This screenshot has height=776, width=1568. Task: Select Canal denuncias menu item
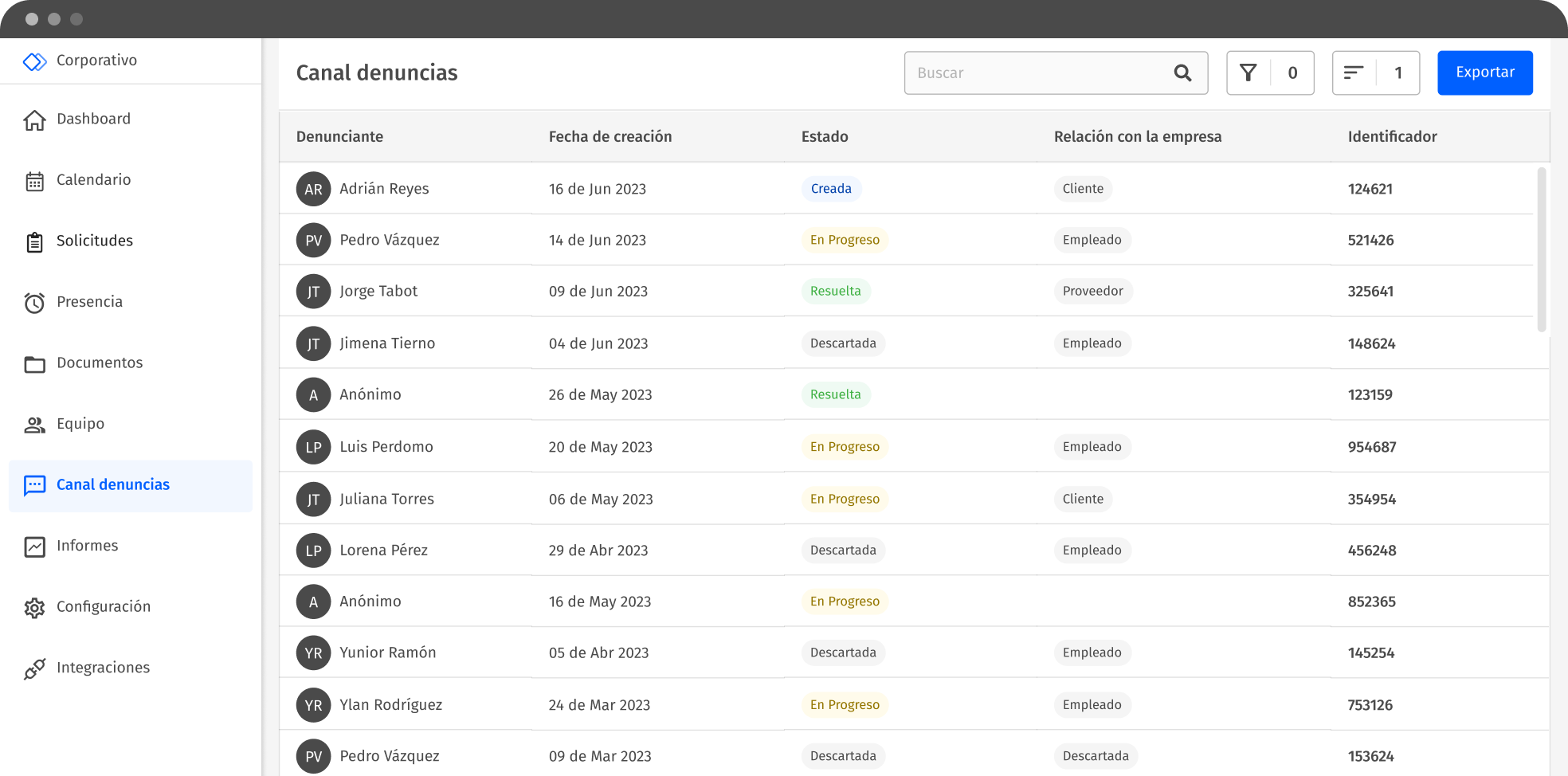tap(112, 485)
